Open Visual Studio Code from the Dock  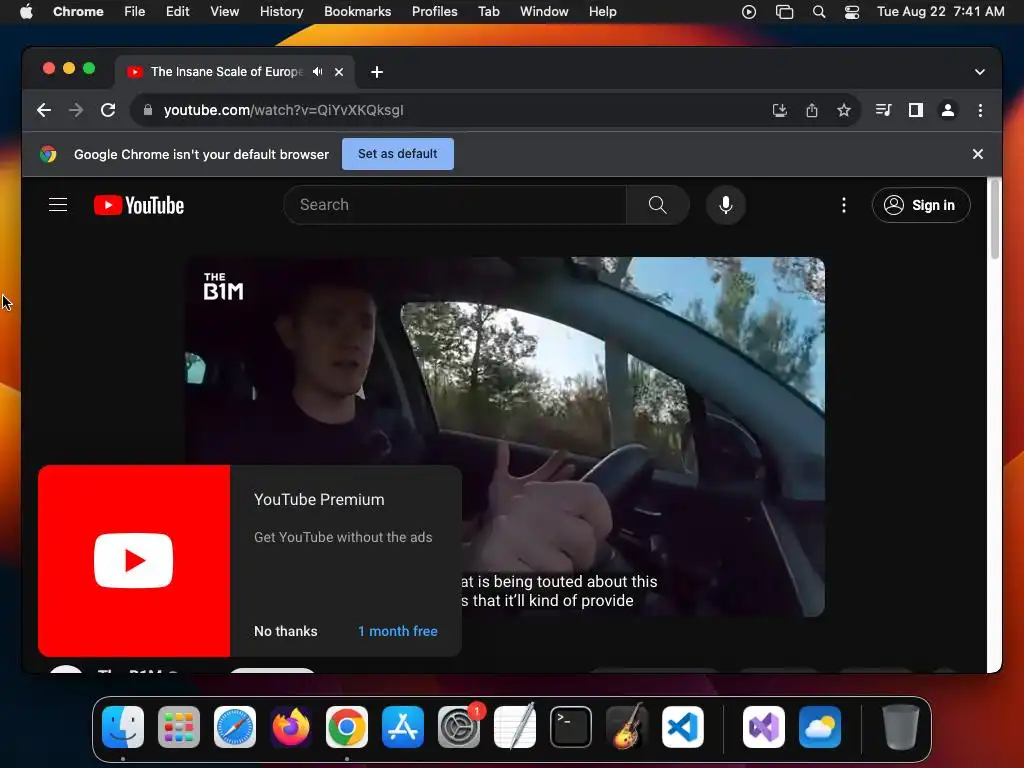coord(683,727)
